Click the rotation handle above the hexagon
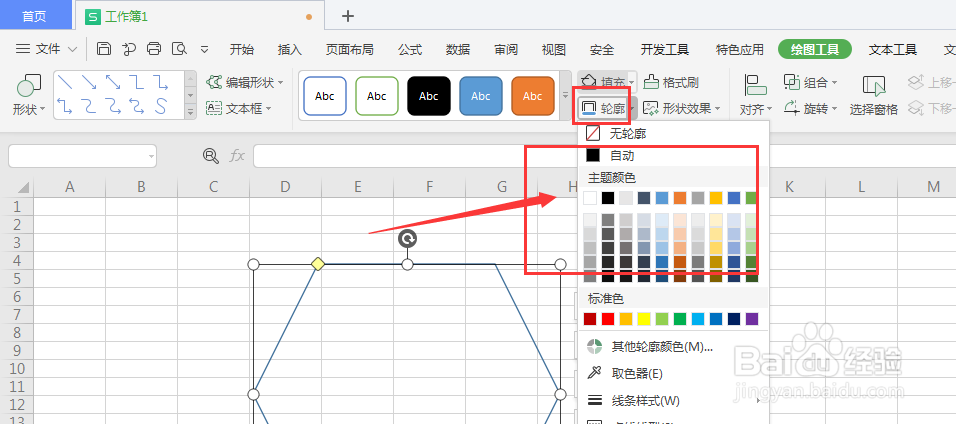956x424 pixels. (407, 239)
